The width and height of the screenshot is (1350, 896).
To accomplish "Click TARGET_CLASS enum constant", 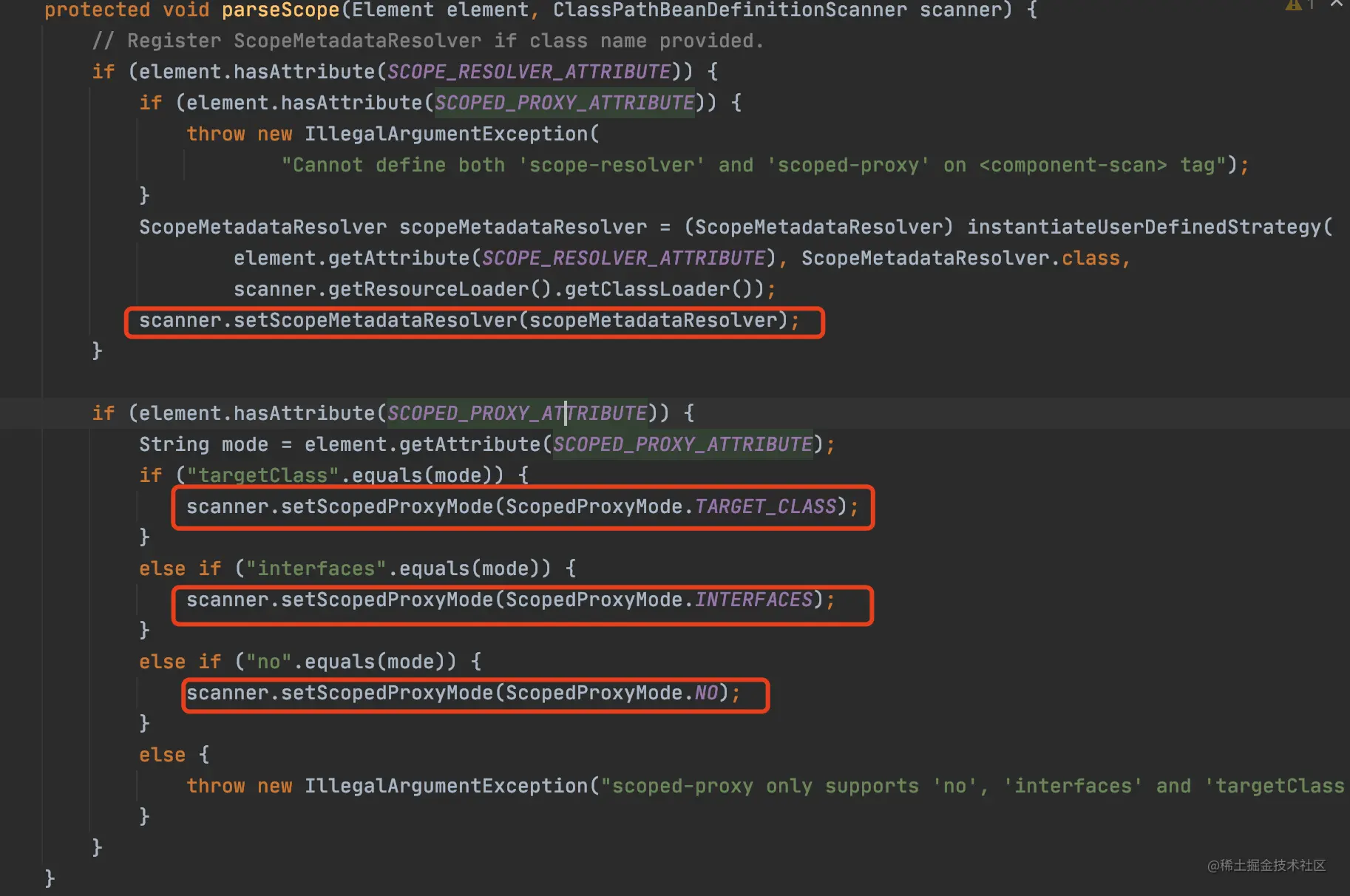I will tap(765, 506).
